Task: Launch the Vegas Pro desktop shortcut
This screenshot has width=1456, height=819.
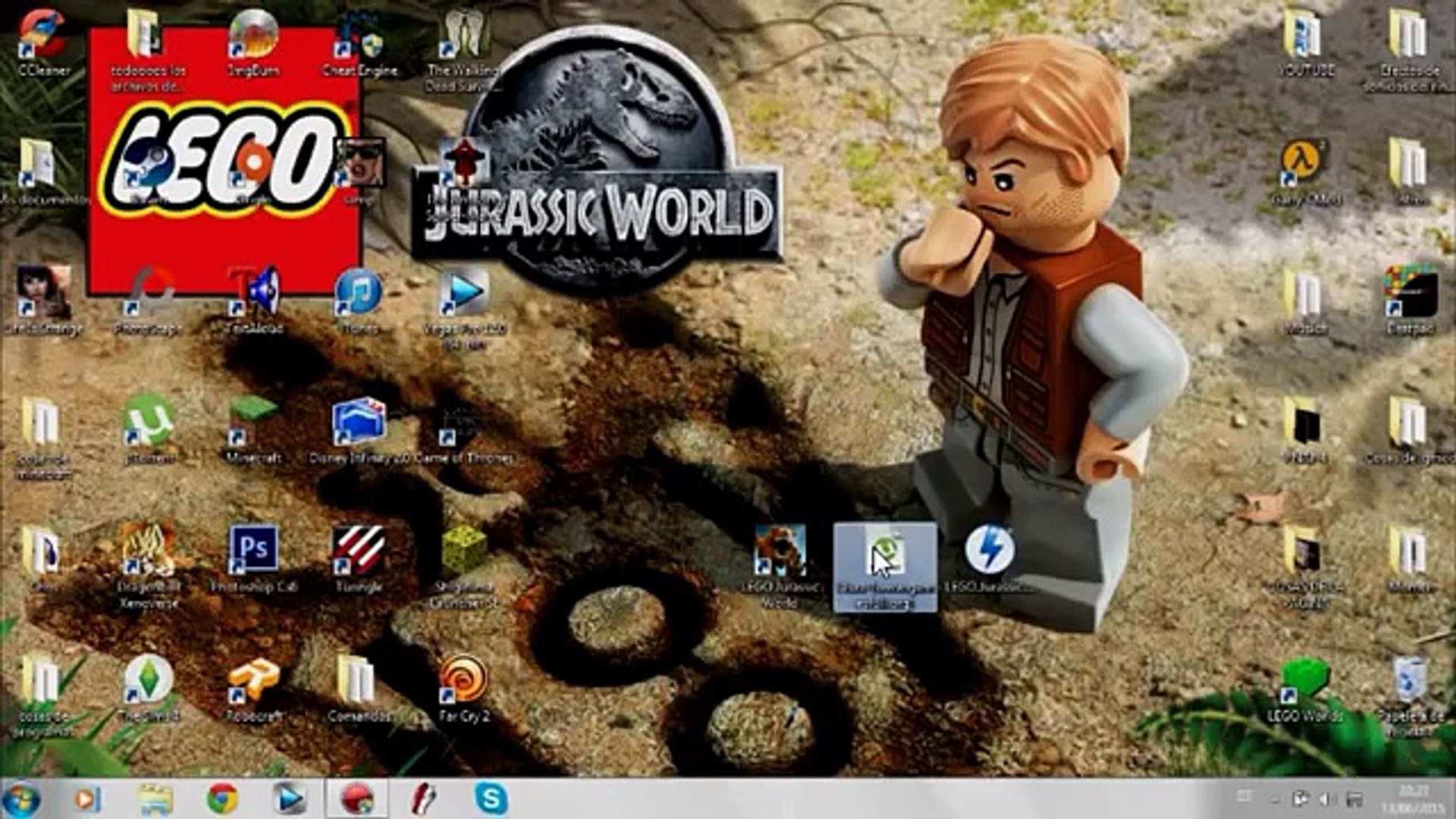Action: [x=464, y=307]
